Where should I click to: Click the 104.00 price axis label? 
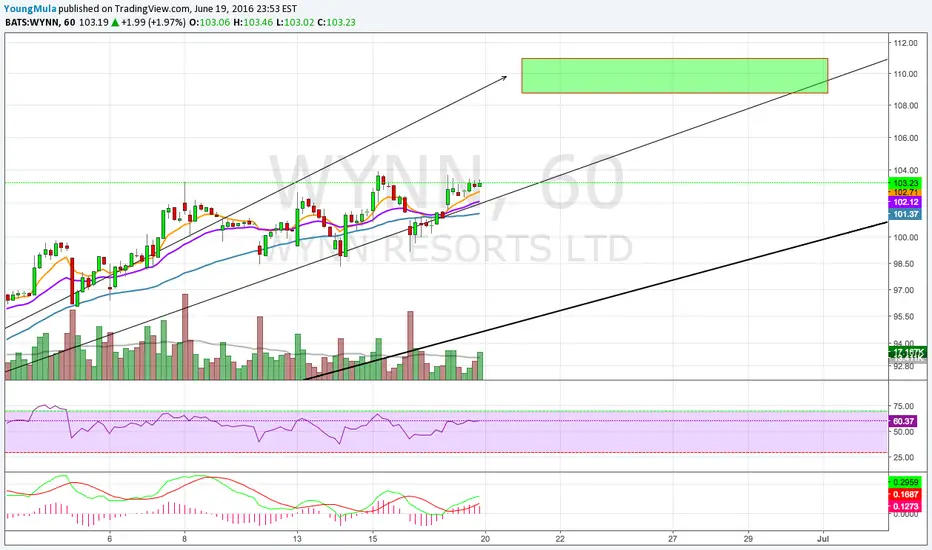point(905,170)
